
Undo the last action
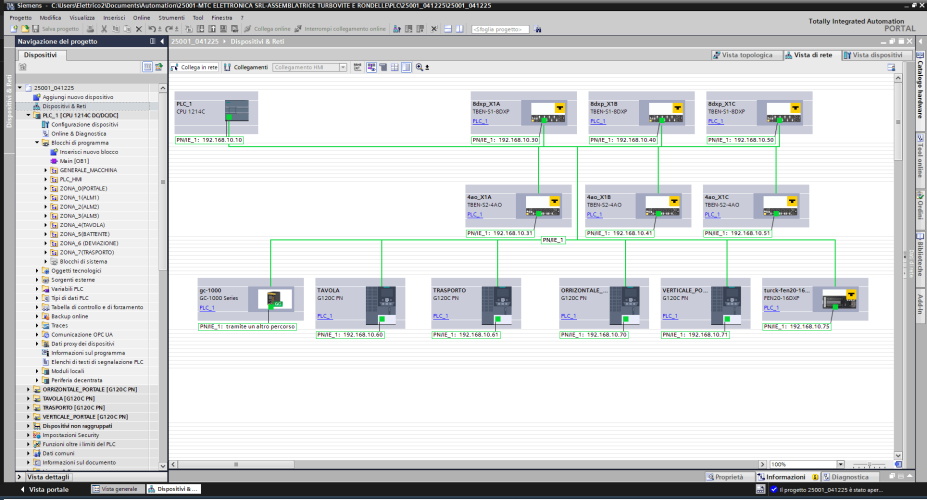(153, 29)
